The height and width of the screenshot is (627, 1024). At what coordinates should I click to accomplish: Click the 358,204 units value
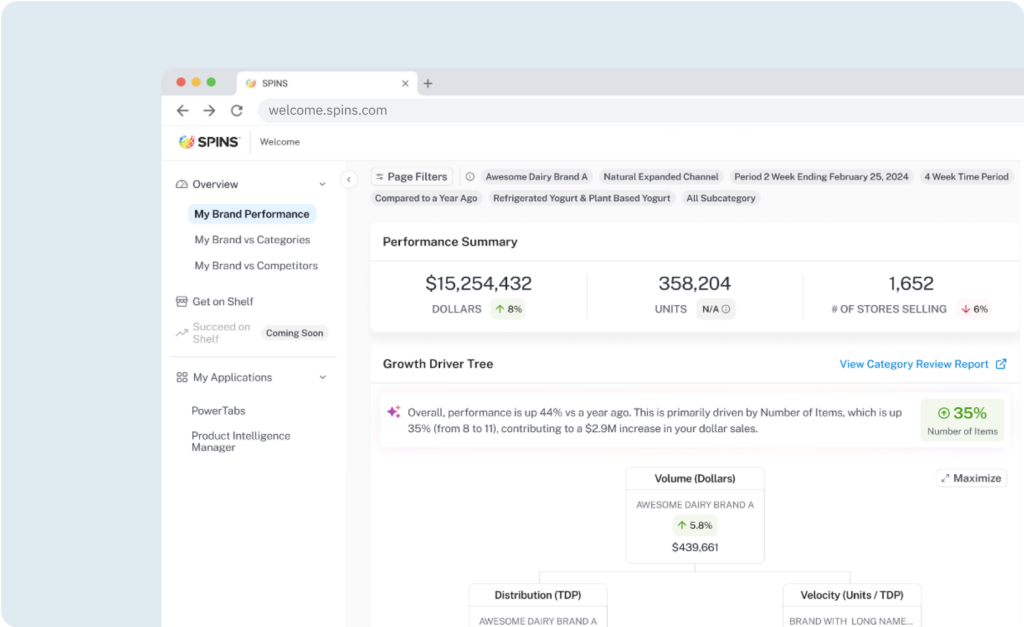click(694, 283)
